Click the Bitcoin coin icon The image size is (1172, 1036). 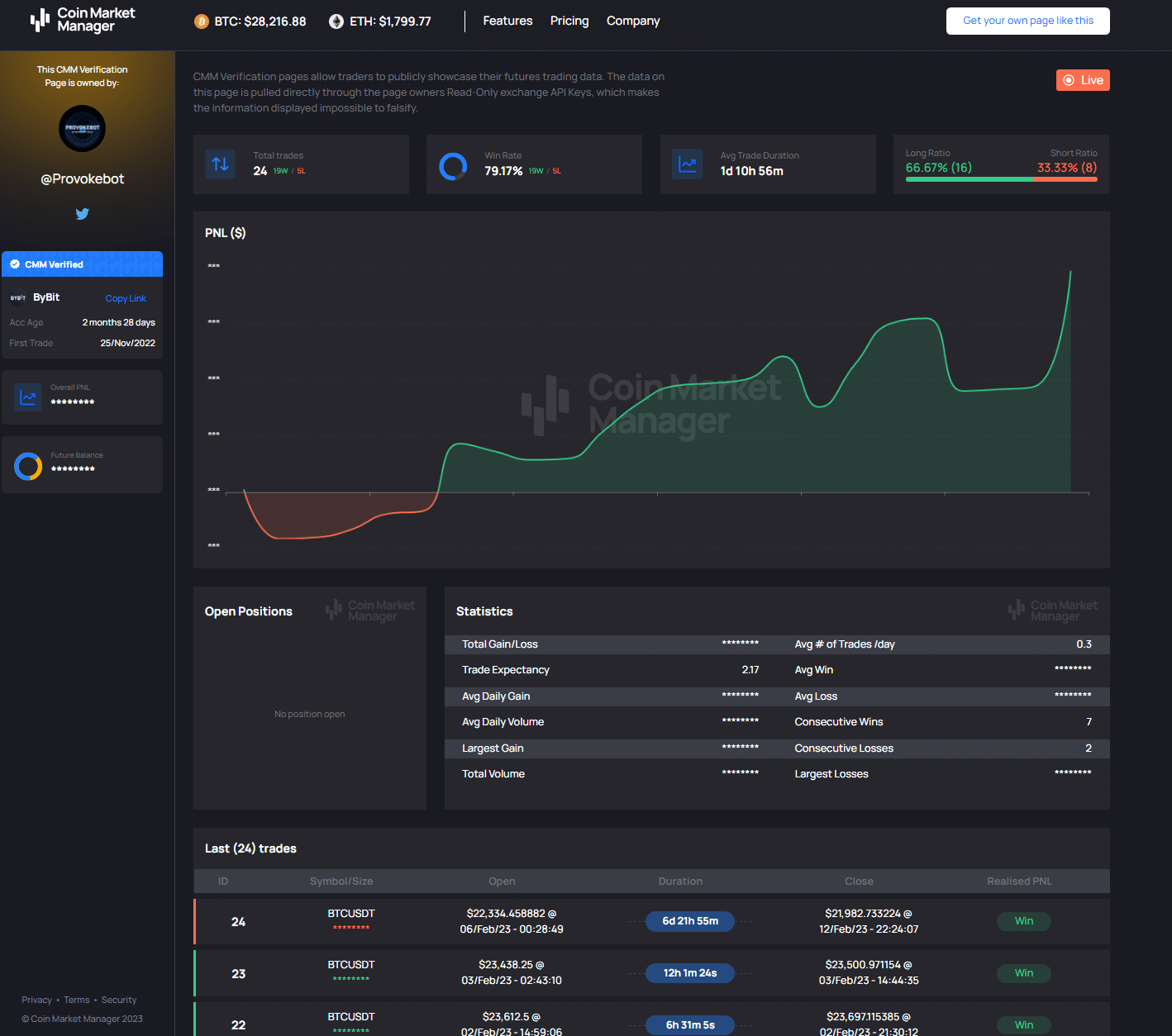point(202,21)
